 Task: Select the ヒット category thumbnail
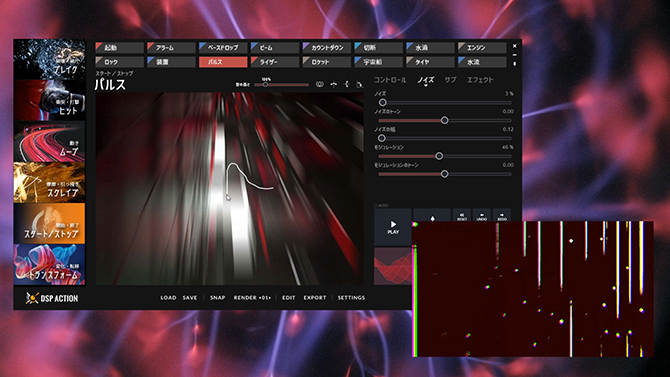[x=50, y=100]
